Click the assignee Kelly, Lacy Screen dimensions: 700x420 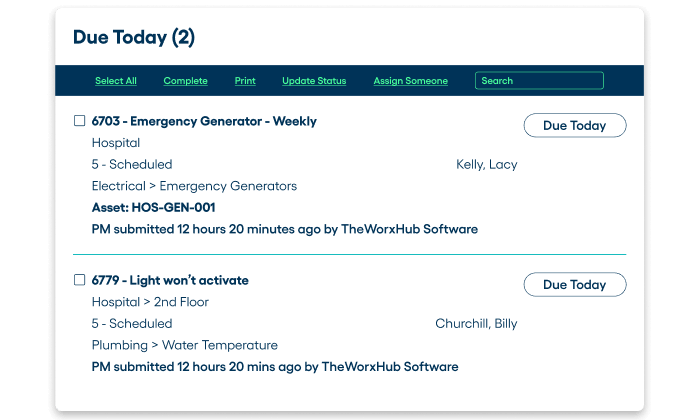point(487,164)
